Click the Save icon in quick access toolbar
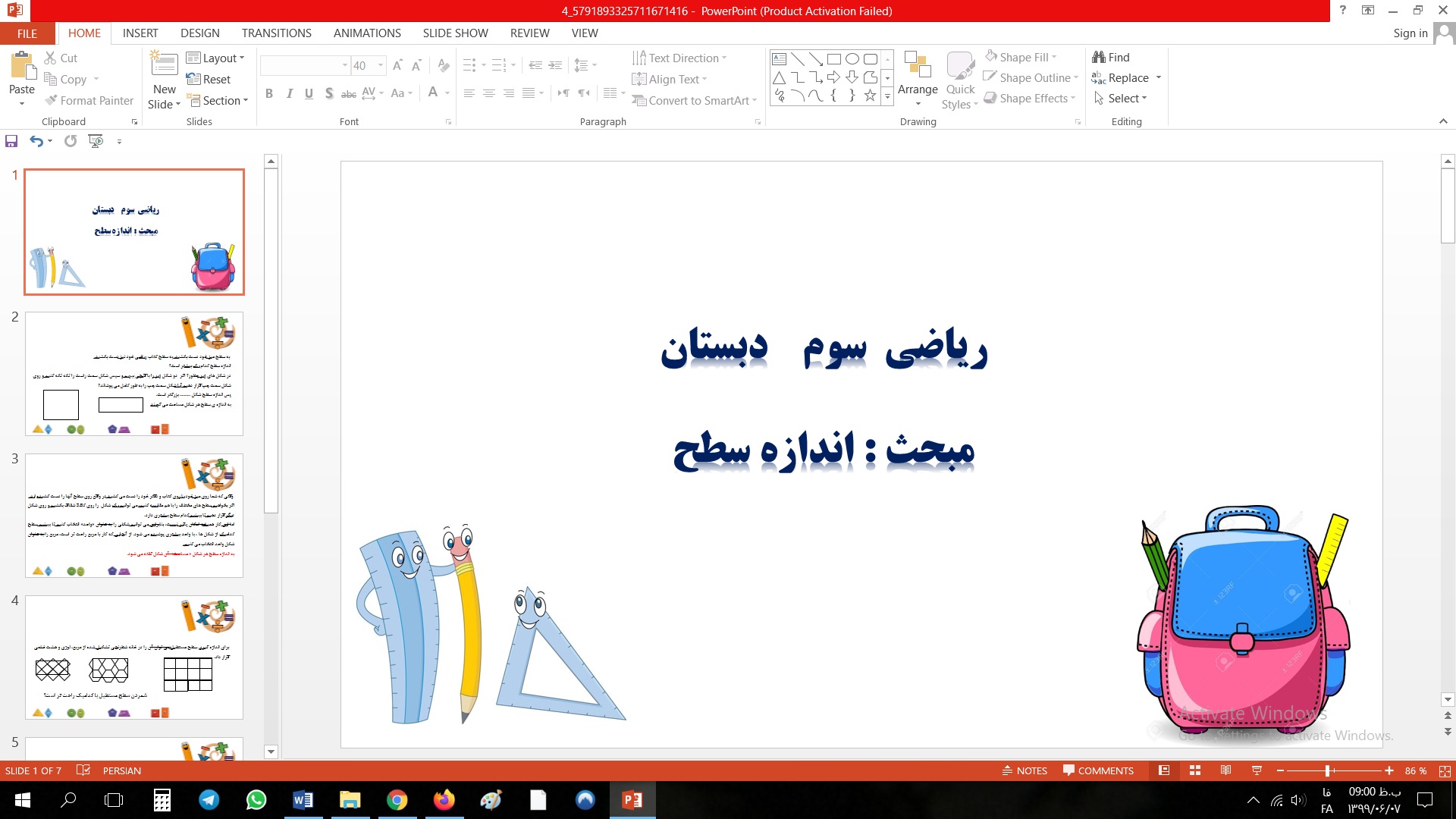Screen dimensions: 1456x819 click(11, 141)
